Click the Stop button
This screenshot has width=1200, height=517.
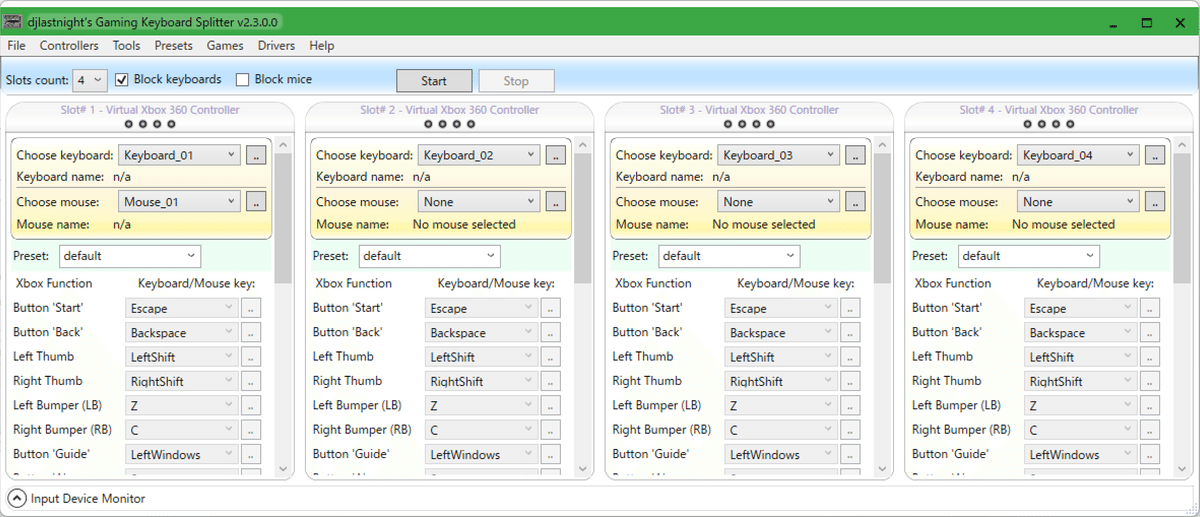[x=516, y=81]
